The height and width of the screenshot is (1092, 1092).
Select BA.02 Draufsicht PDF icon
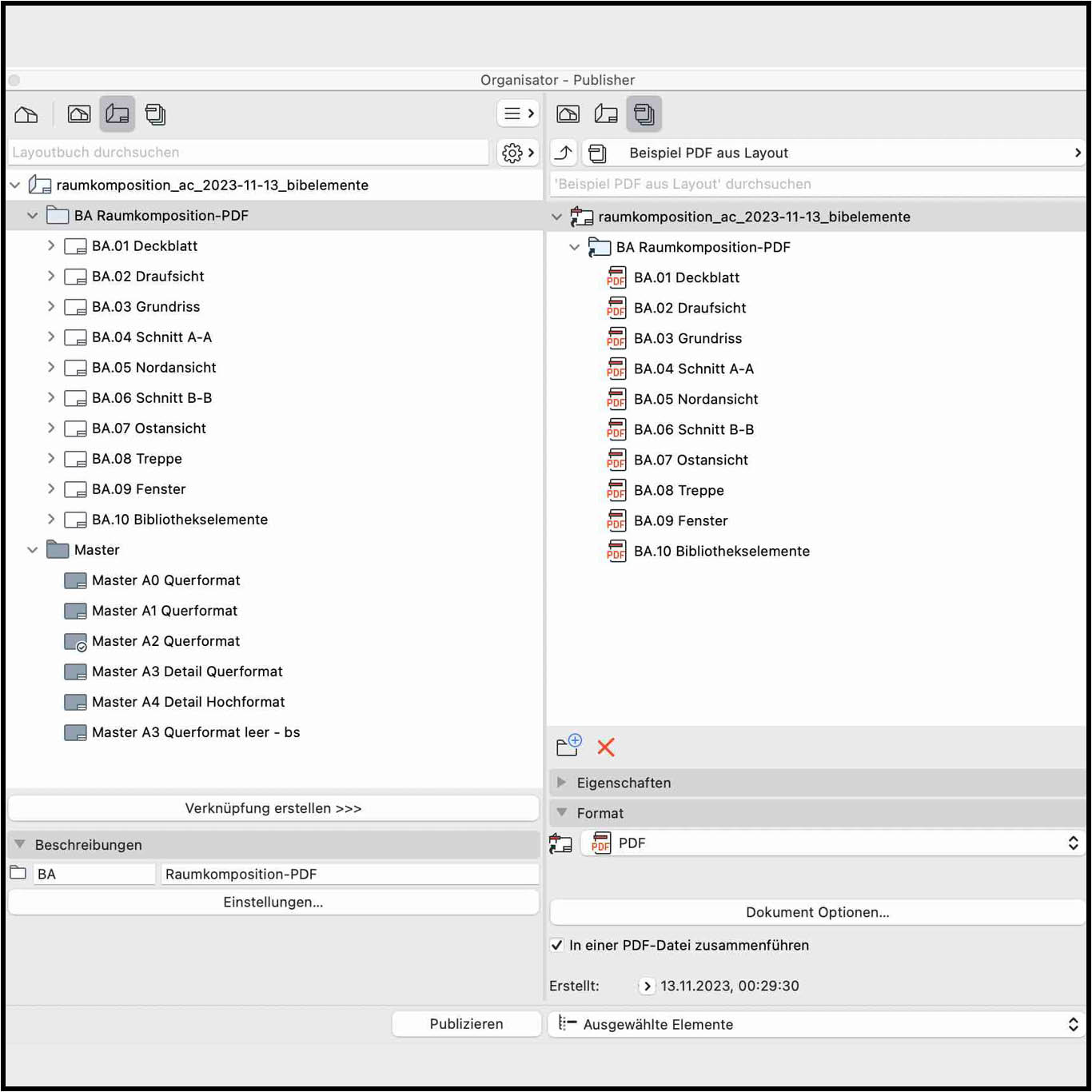point(616,308)
